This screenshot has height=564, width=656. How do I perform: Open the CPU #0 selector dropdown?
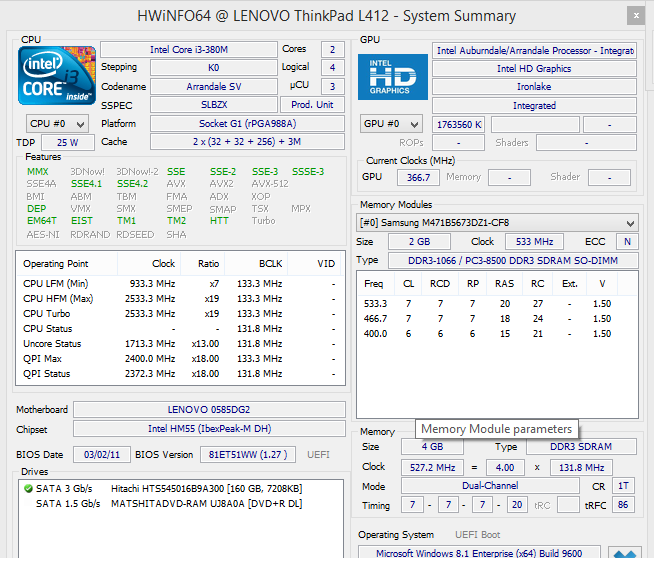click(x=57, y=124)
